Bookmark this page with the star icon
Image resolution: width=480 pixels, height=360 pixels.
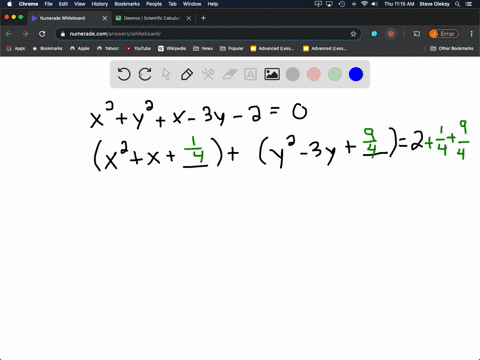[353, 34]
